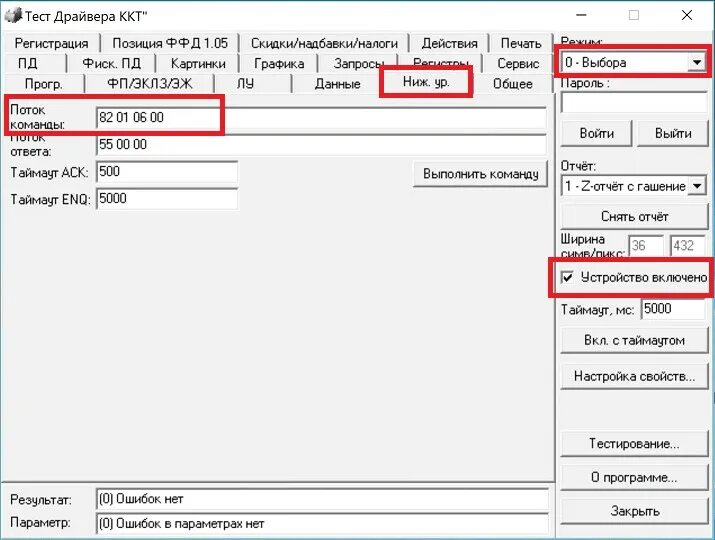Switch to the ЛУ tab
This screenshot has height=540, width=715.
(245, 84)
